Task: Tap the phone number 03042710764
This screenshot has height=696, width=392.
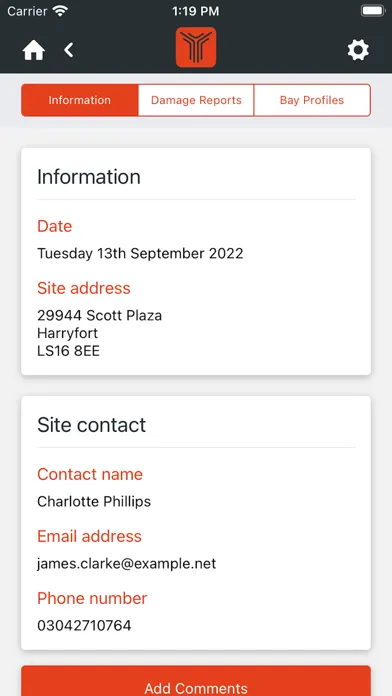Action: 84,625
